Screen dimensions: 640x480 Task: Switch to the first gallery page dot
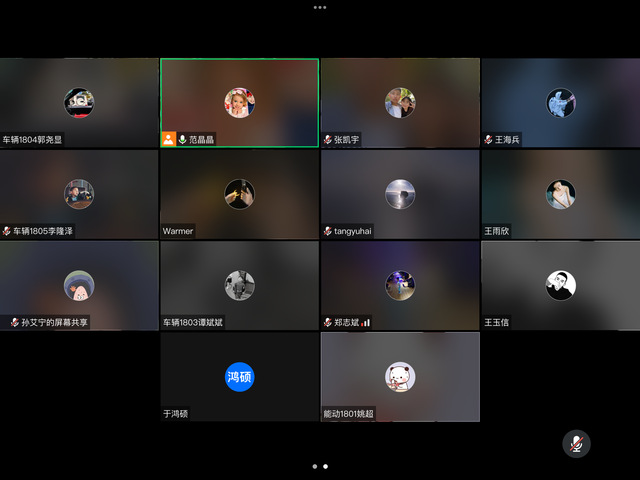(314, 466)
